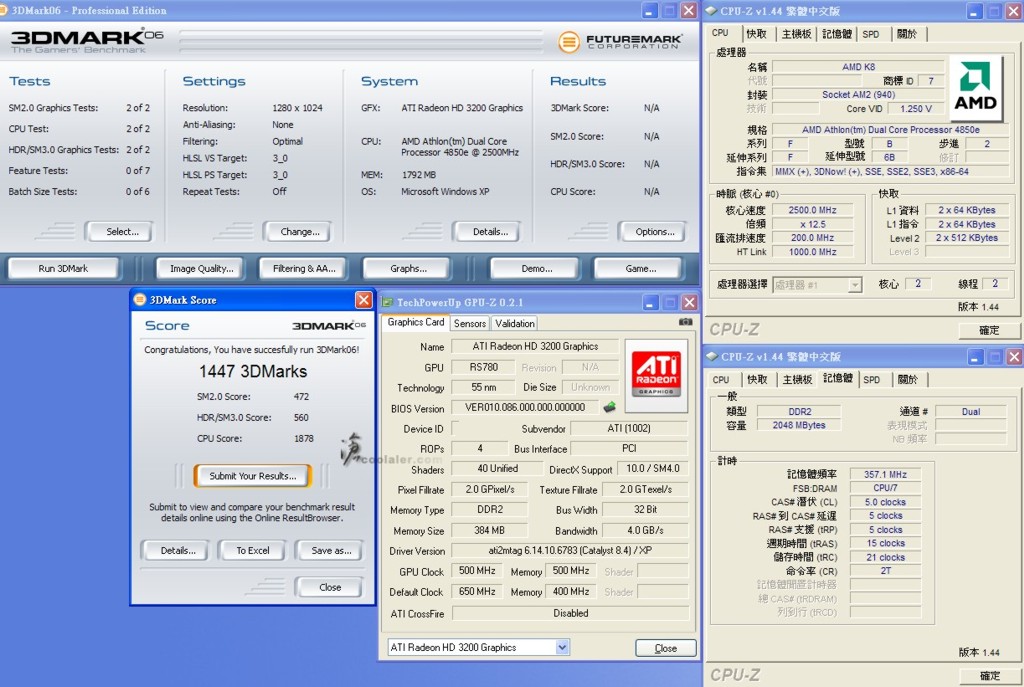Open the SPD tab in upper CPU-Z window

[x=871, y=34]
